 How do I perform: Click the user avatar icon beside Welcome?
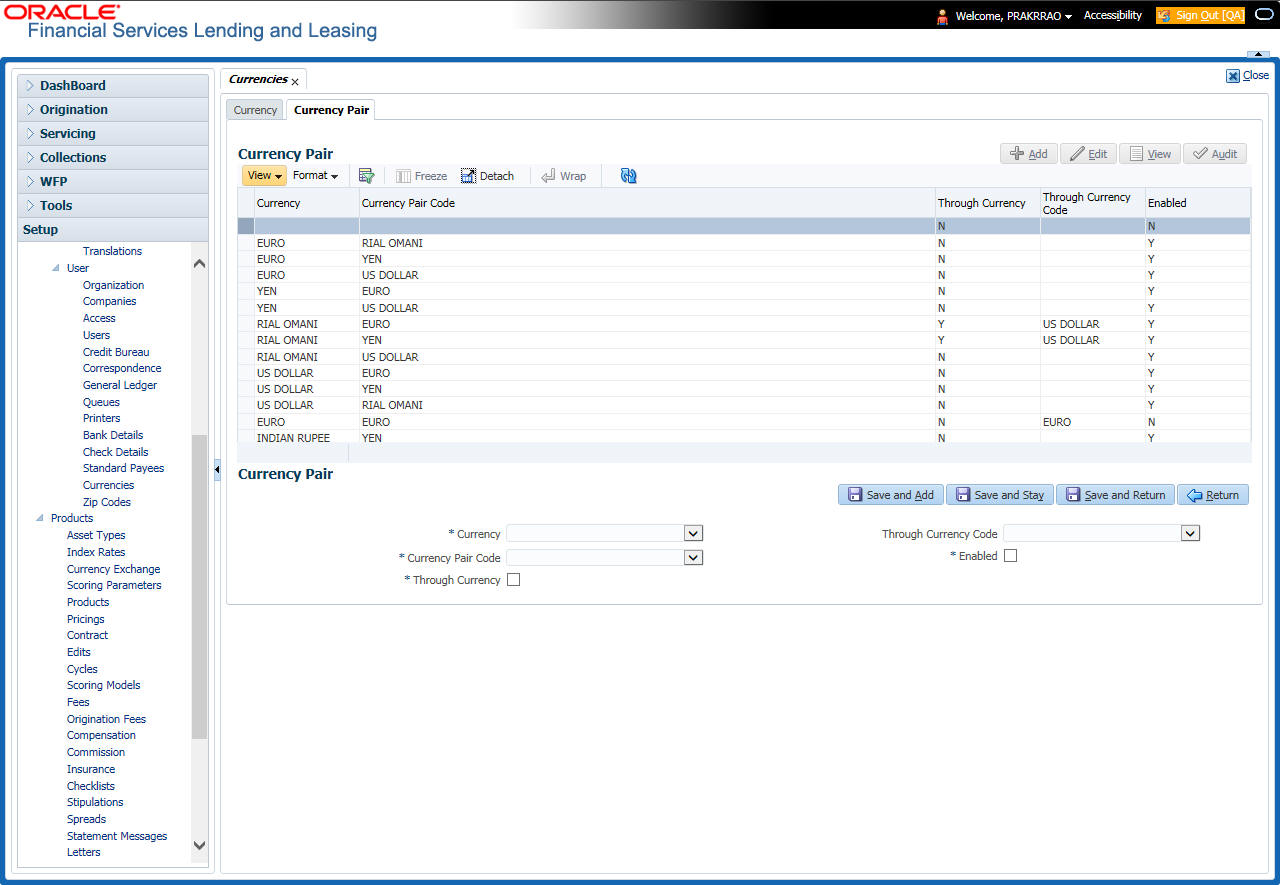click(942, 16)
